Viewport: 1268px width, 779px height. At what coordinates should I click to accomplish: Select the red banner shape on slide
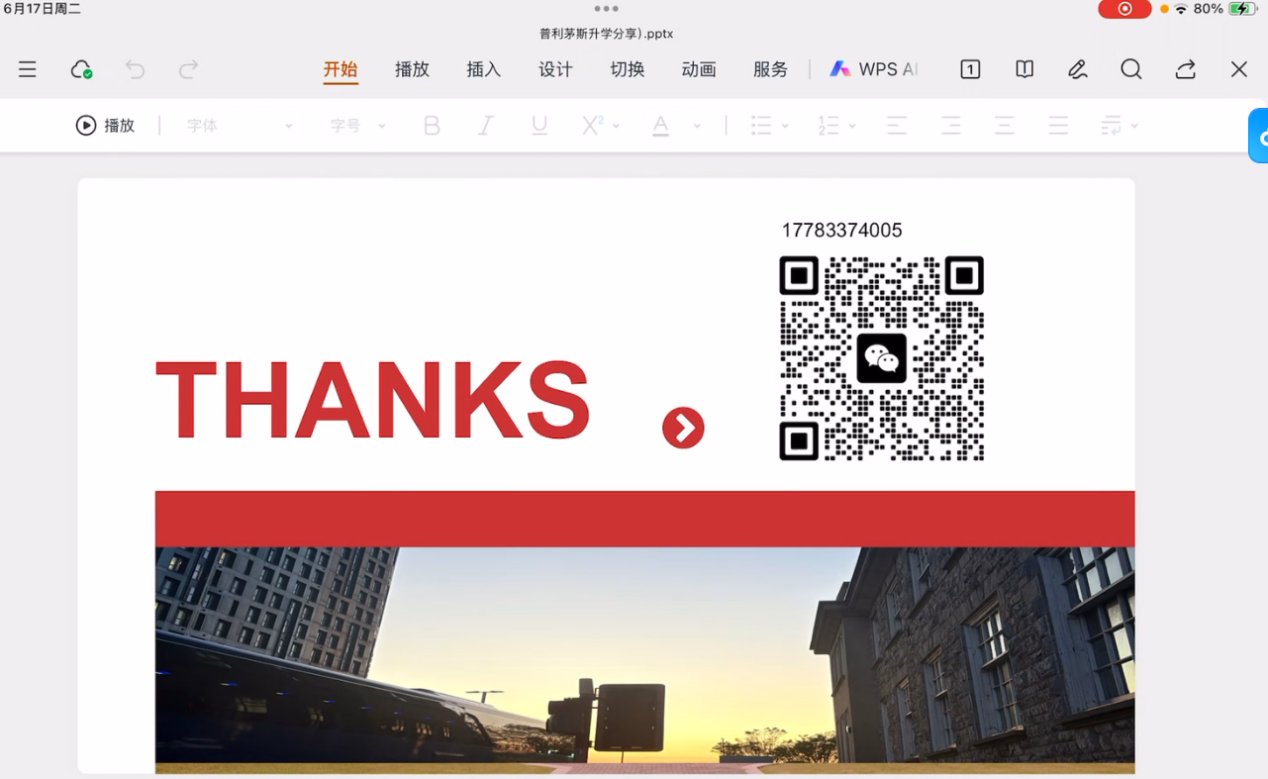click(x=645, y=519)
